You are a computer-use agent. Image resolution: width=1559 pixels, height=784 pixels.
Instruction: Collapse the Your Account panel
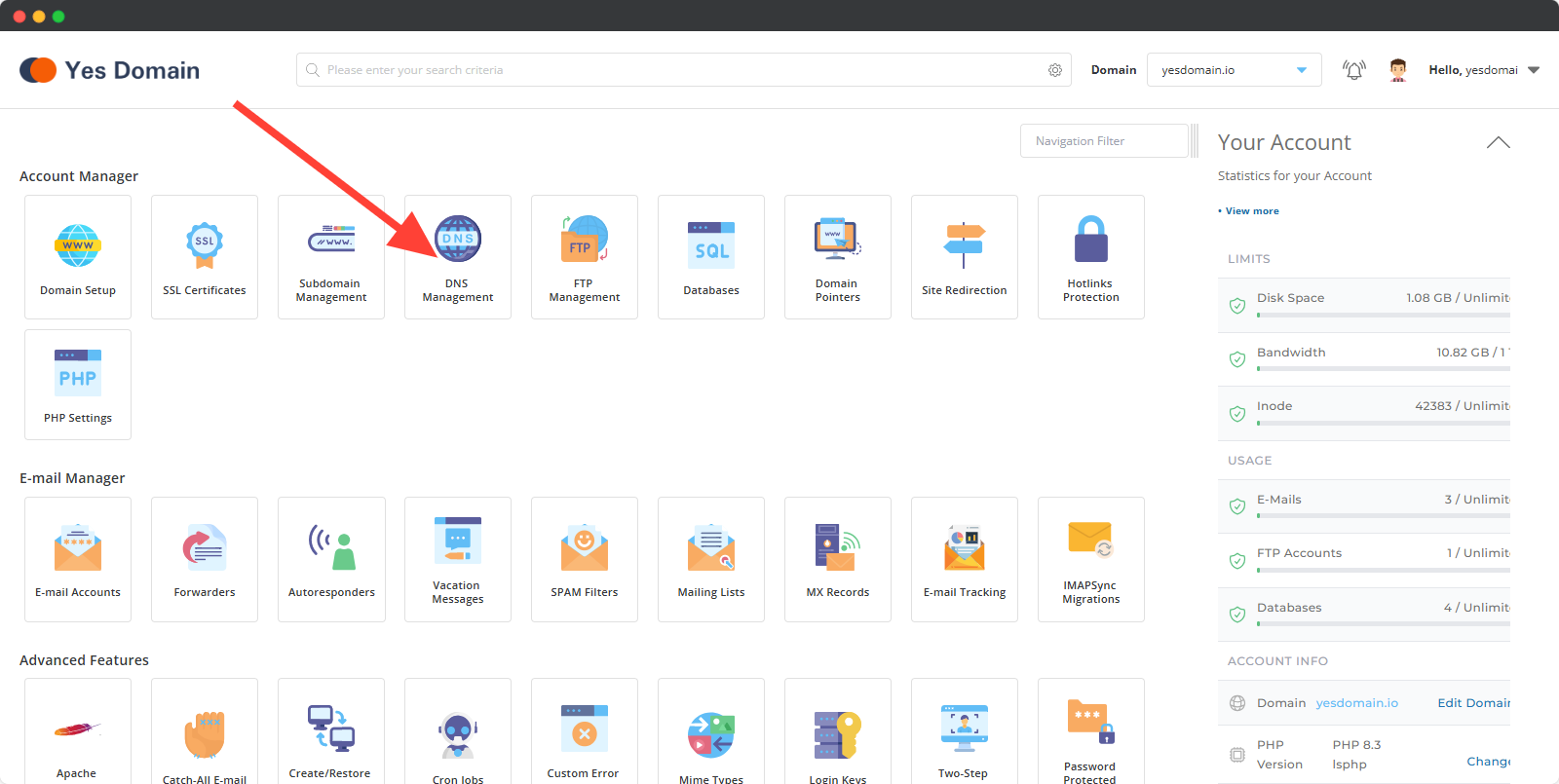(1499, 142)
